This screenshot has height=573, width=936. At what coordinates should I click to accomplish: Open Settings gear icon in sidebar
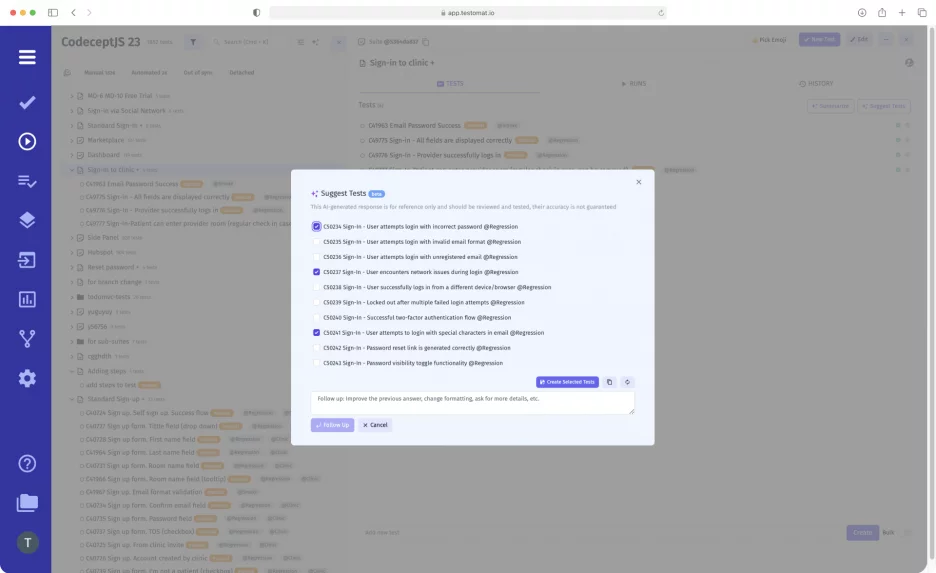[27, 378]
